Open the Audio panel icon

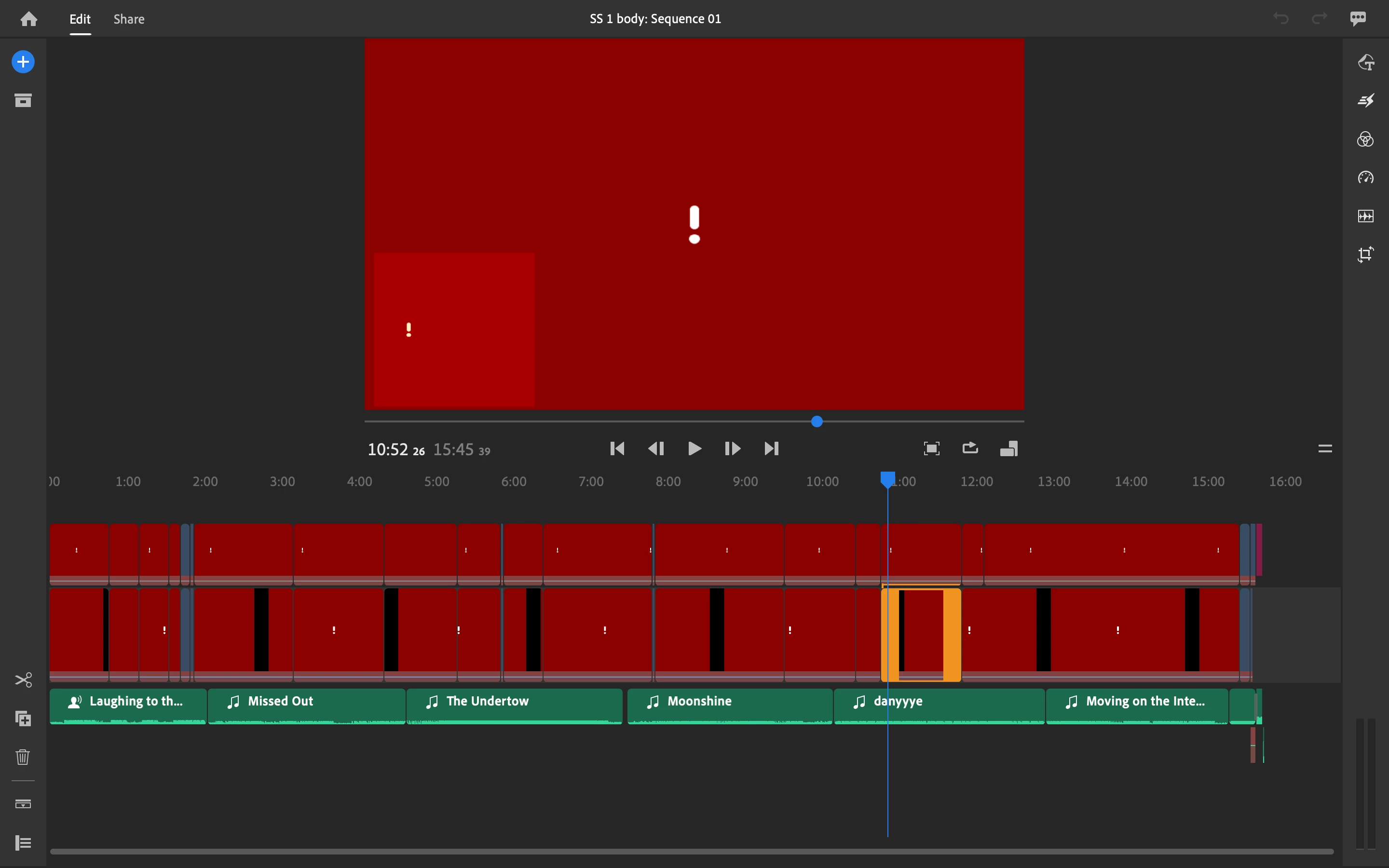click(1365, 216)
